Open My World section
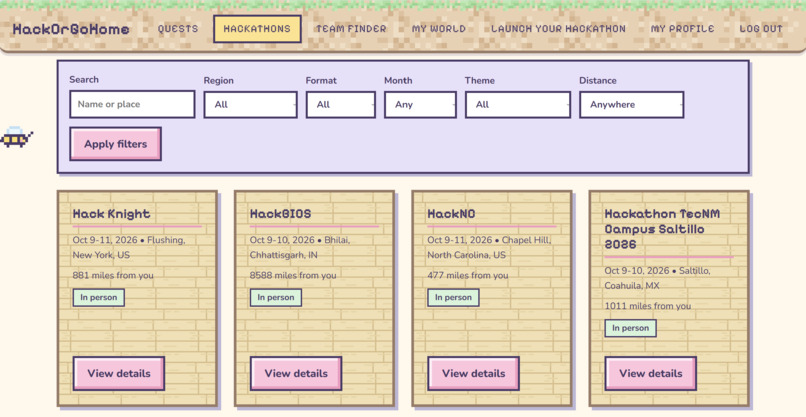This screenshot has width=806, height=417. coord(439,29)
